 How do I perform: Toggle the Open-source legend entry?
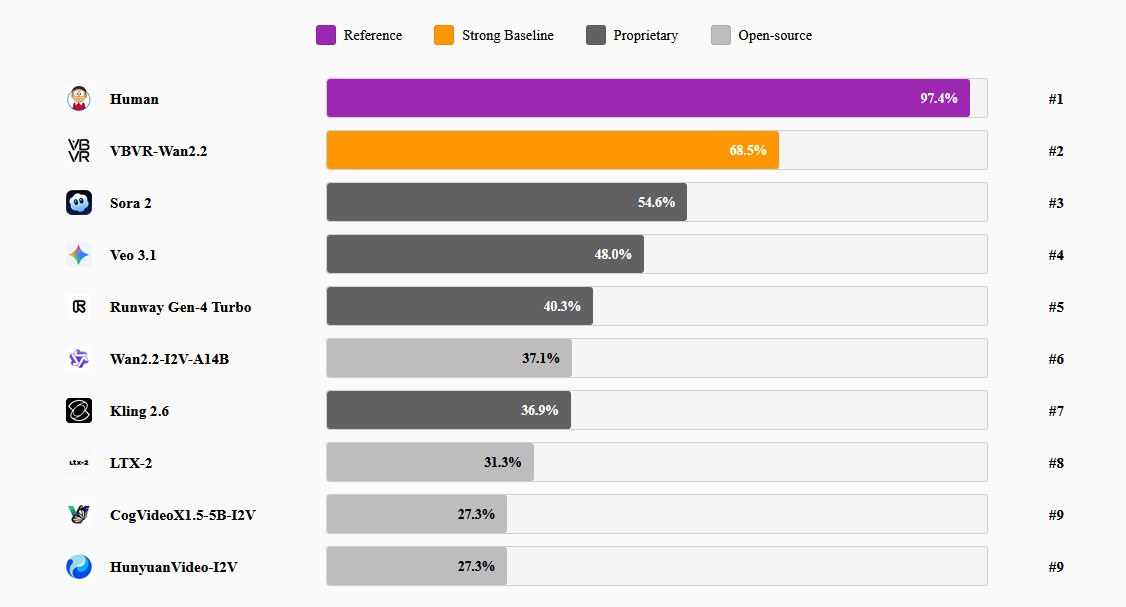coord(762,36)
